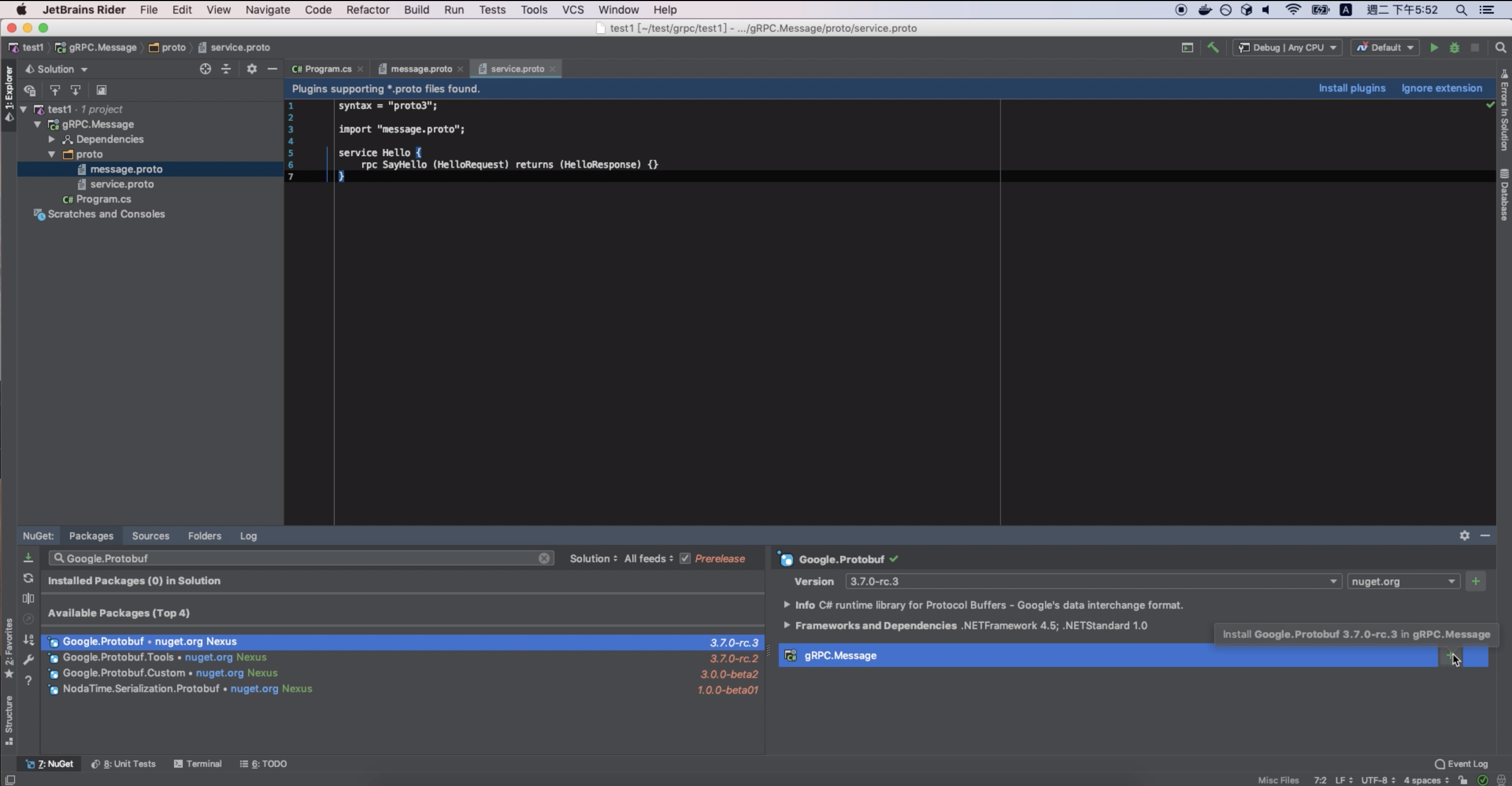Click the NuGet consolidate columns icon
Screen dimensions: 1512x786
pyautogui.click(x=28, y=598)
